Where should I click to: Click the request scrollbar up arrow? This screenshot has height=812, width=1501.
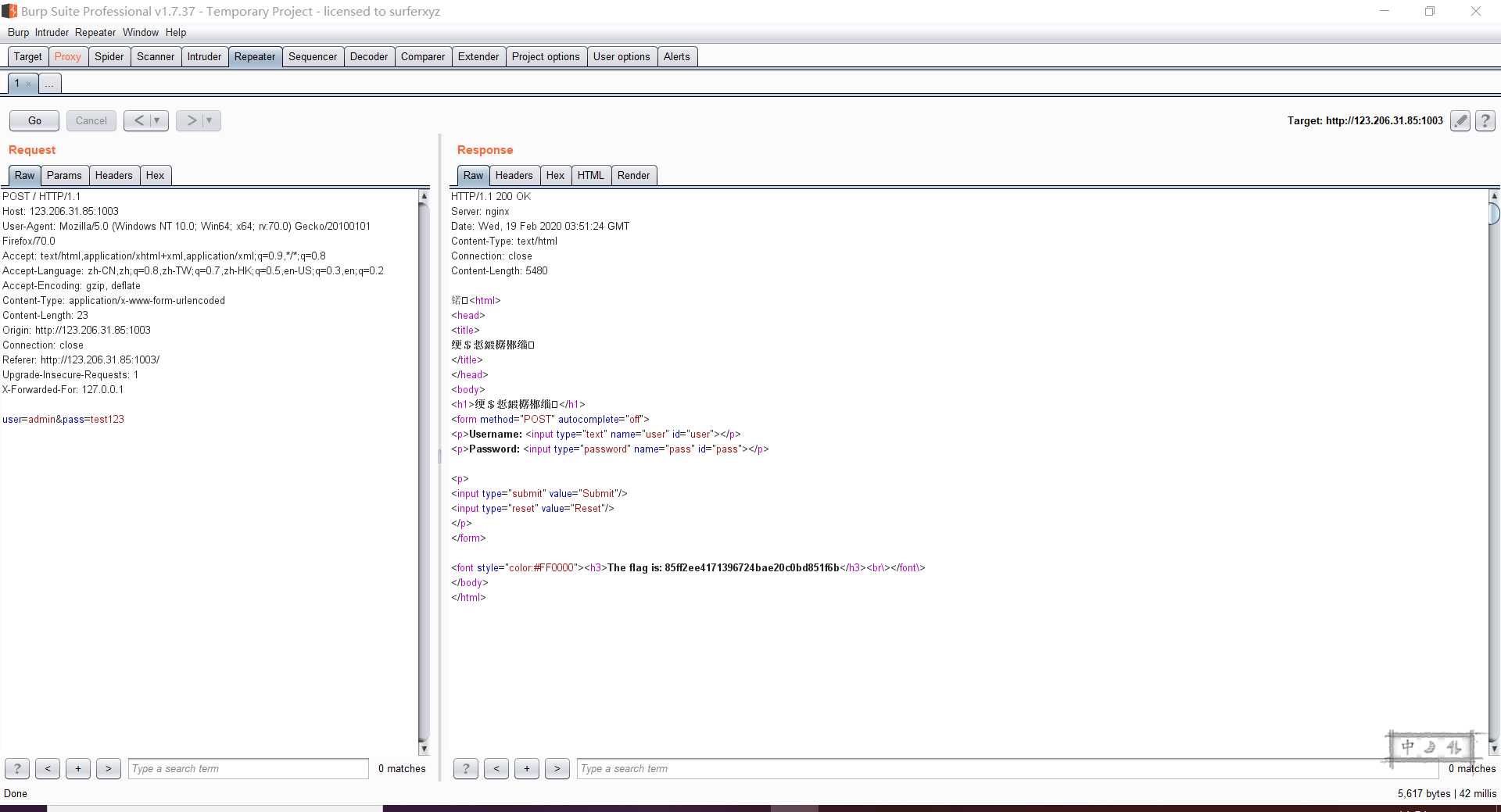pyautogui.click(x=424, y=196)
